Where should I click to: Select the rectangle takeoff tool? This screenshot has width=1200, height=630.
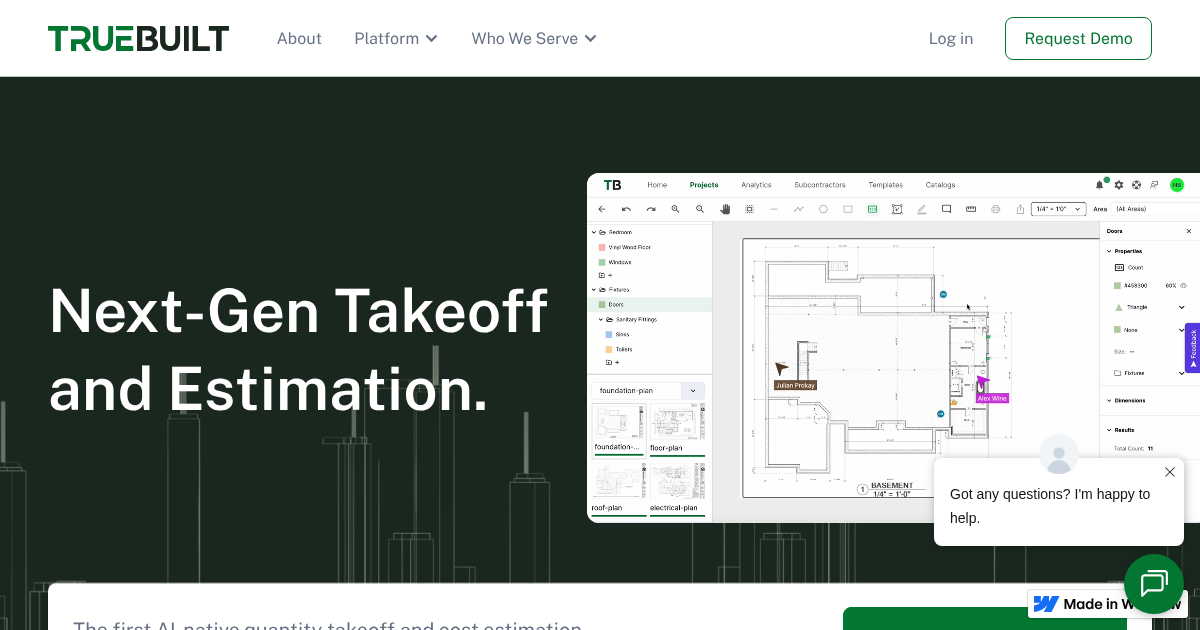click(x=847, y=209)
